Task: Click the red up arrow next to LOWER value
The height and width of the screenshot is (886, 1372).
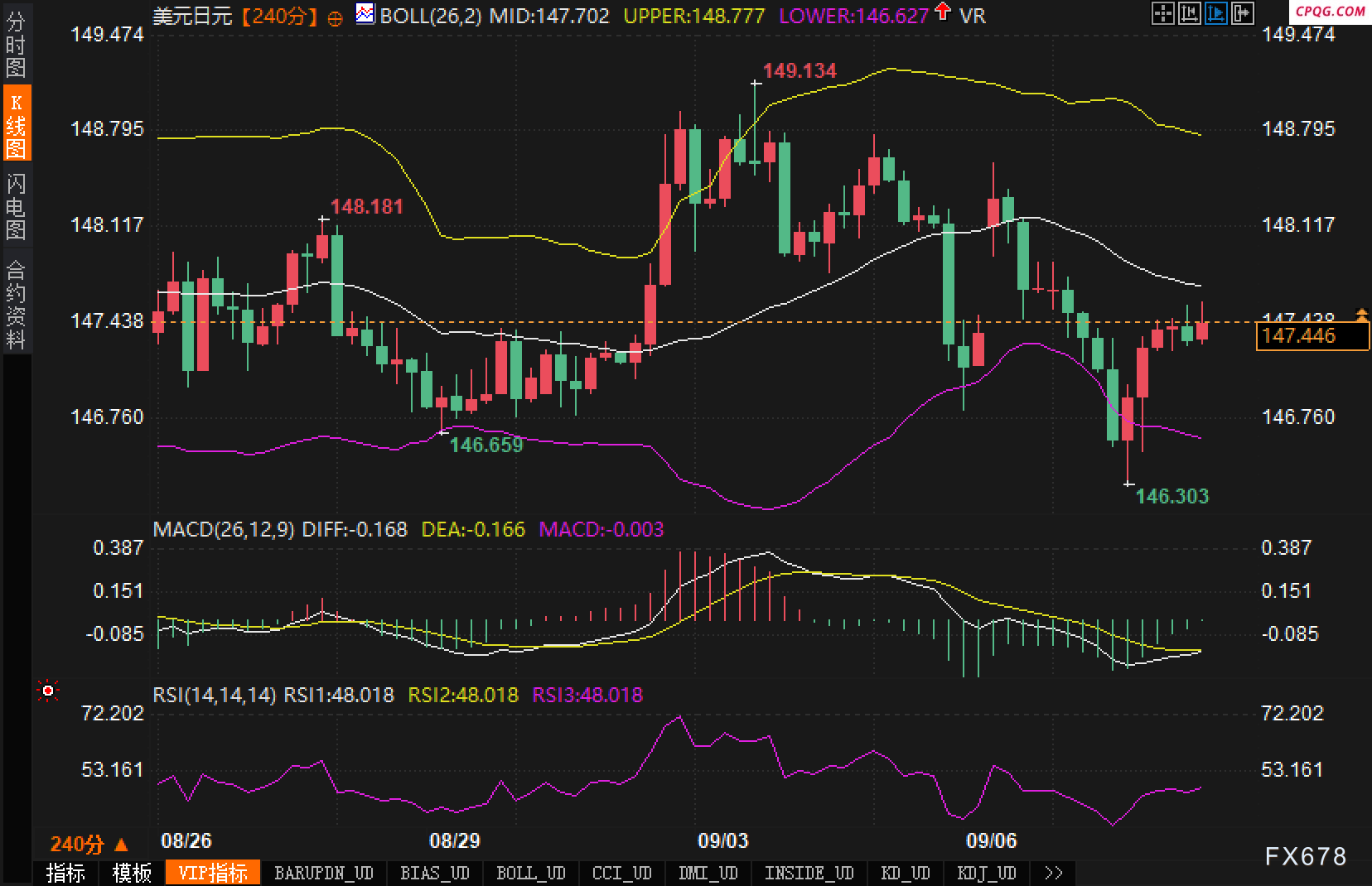Action: pos(943,12)
